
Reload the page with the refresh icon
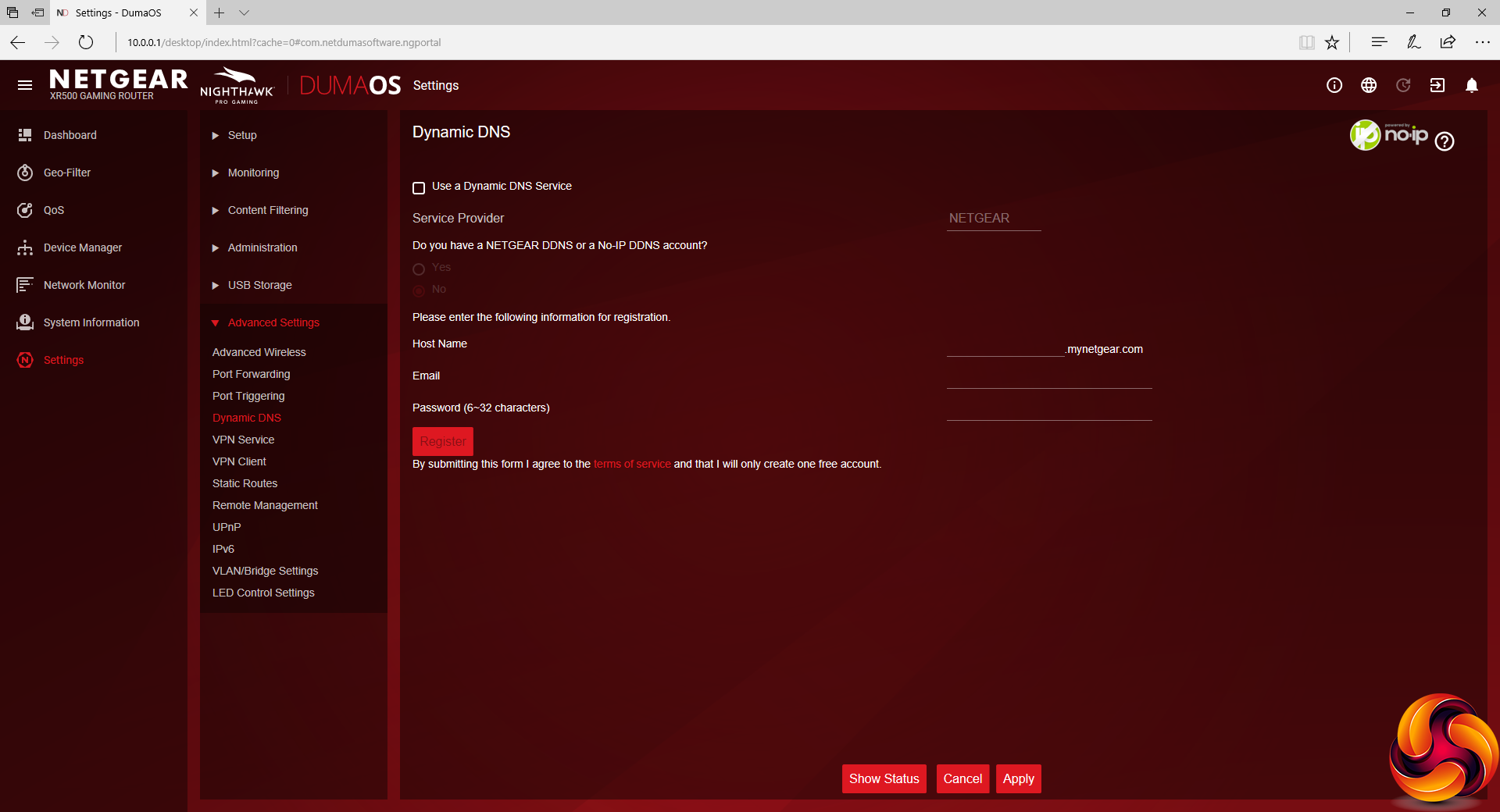[x=86, y=42]
